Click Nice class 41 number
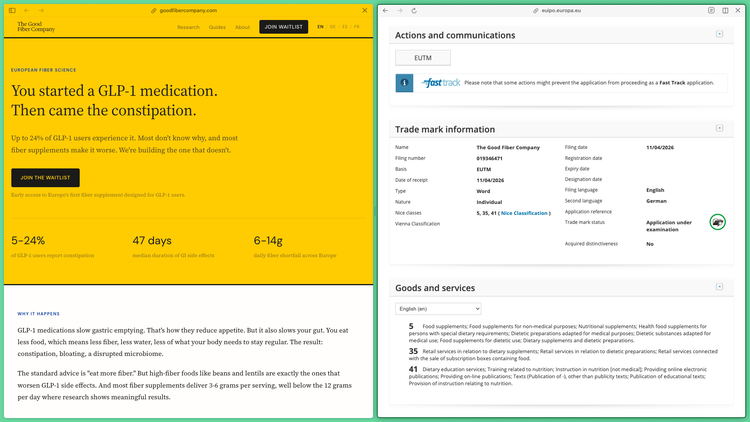 pyautogui.click(x=413, y=369)
